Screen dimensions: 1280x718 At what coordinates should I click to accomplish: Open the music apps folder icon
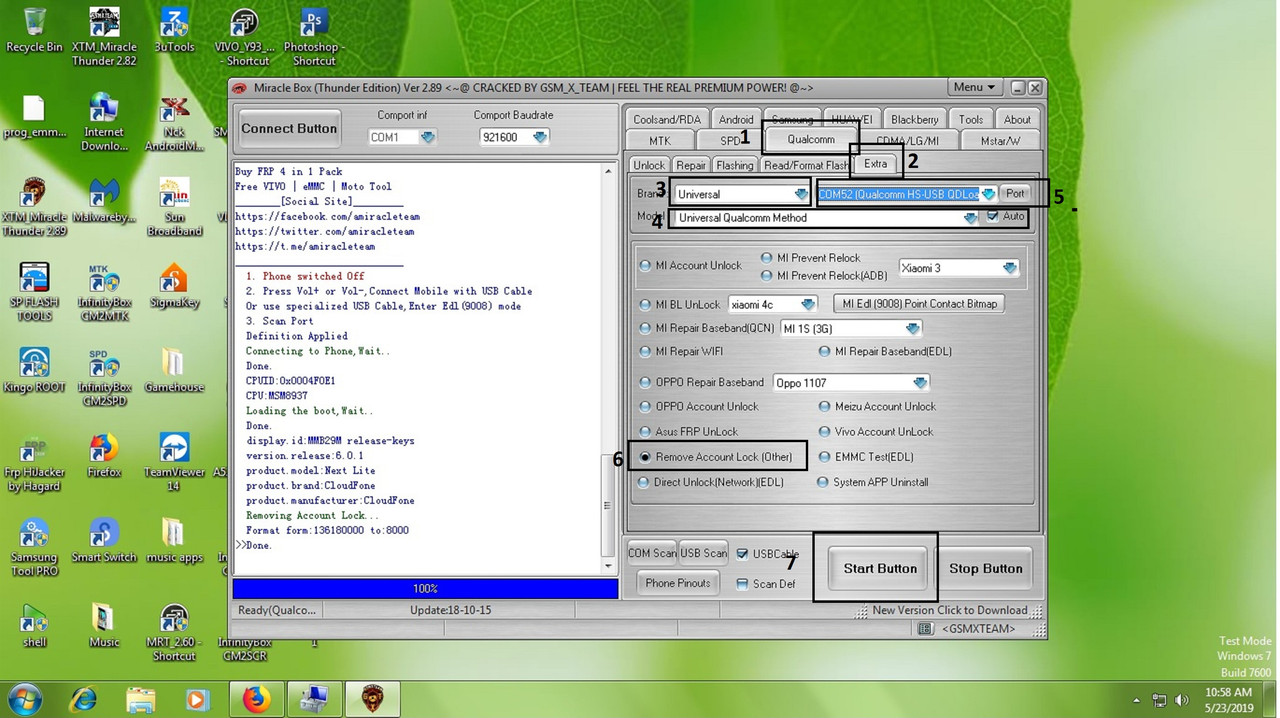pos(174,541)
